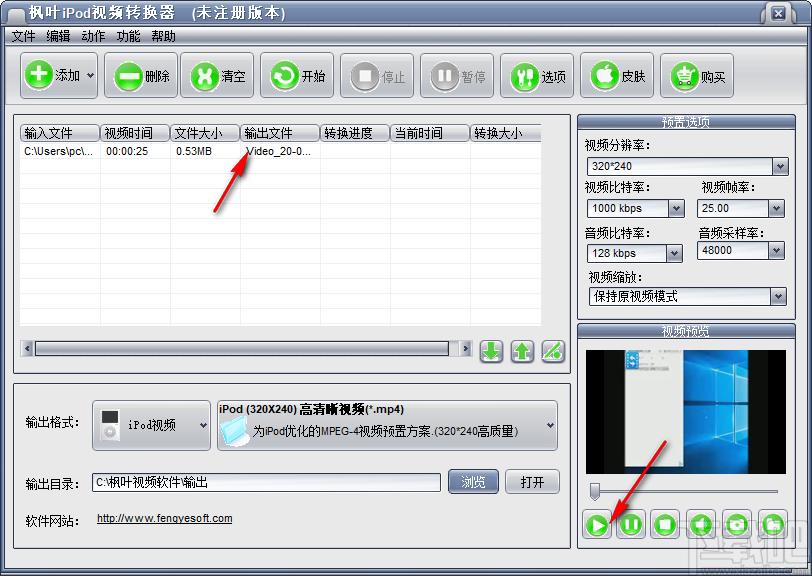The height and width of the screenshot is (576, 812).
Task: Move item up with green up-arrow icon
Action: (x=522, y=351)
